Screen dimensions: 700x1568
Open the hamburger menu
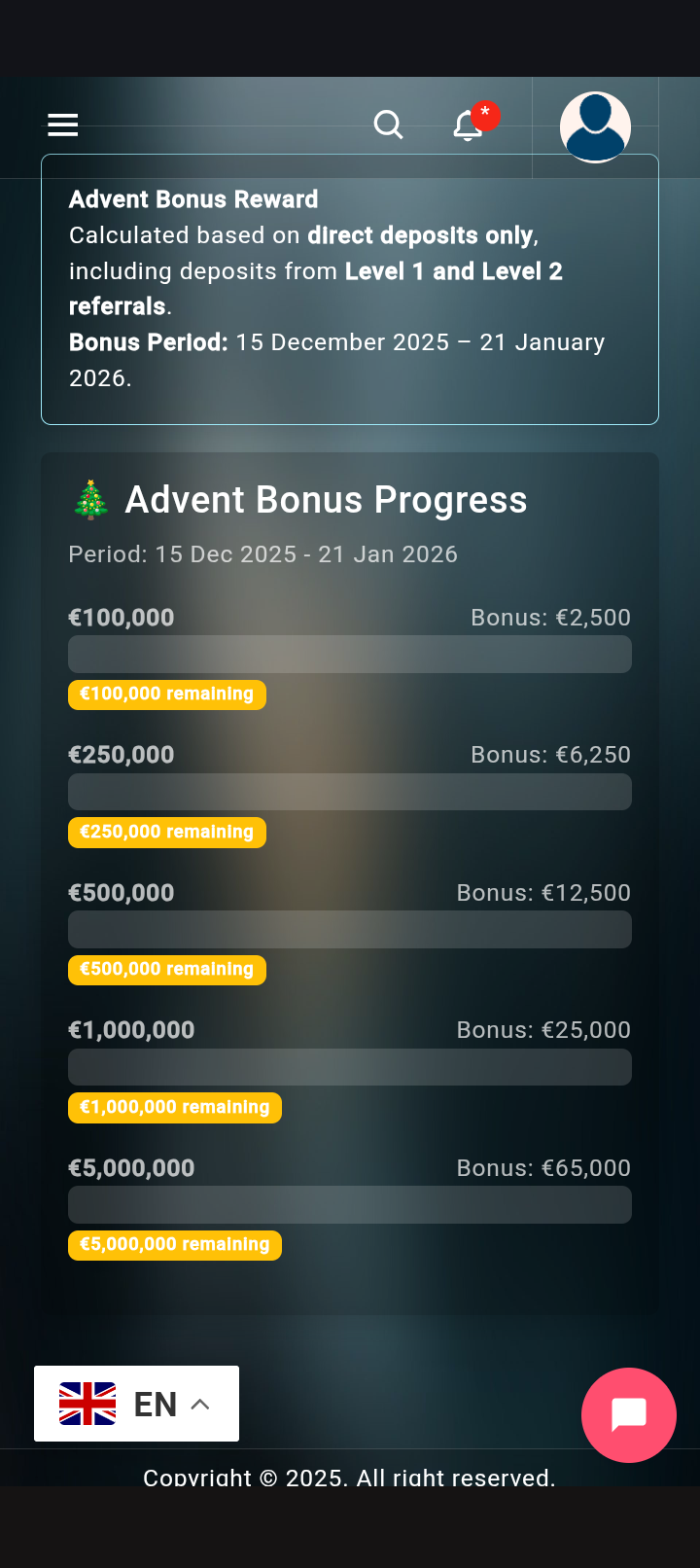point(63,125)
